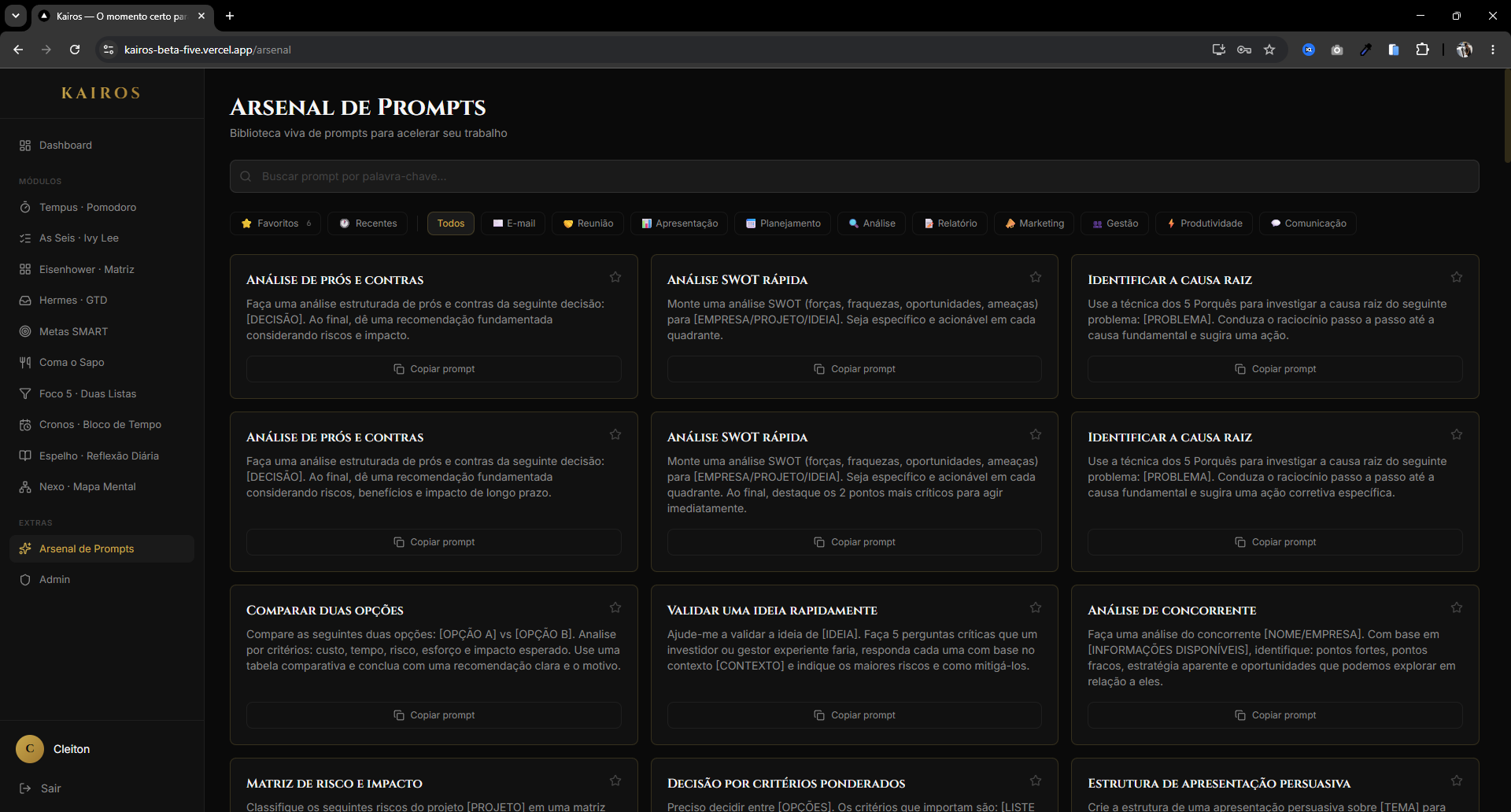Copy prompt of second SWOT Rápida card
This screenshot has height=812, width=1511.
point(855,542)
